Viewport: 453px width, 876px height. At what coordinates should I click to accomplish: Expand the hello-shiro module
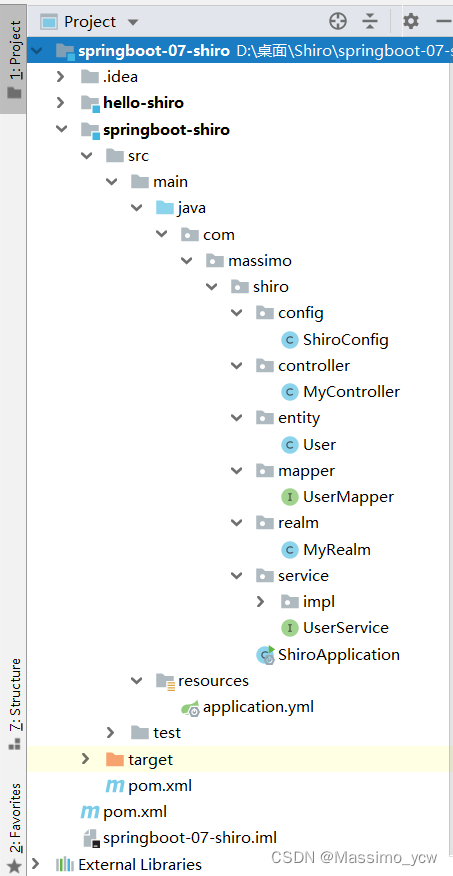tap(60, 103)
